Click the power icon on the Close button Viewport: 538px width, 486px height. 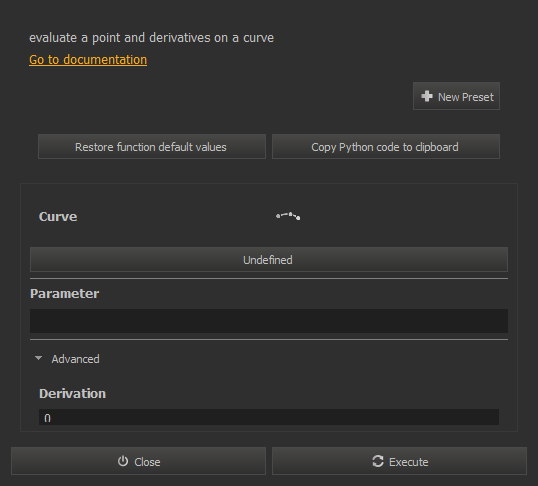click(123, 461)
